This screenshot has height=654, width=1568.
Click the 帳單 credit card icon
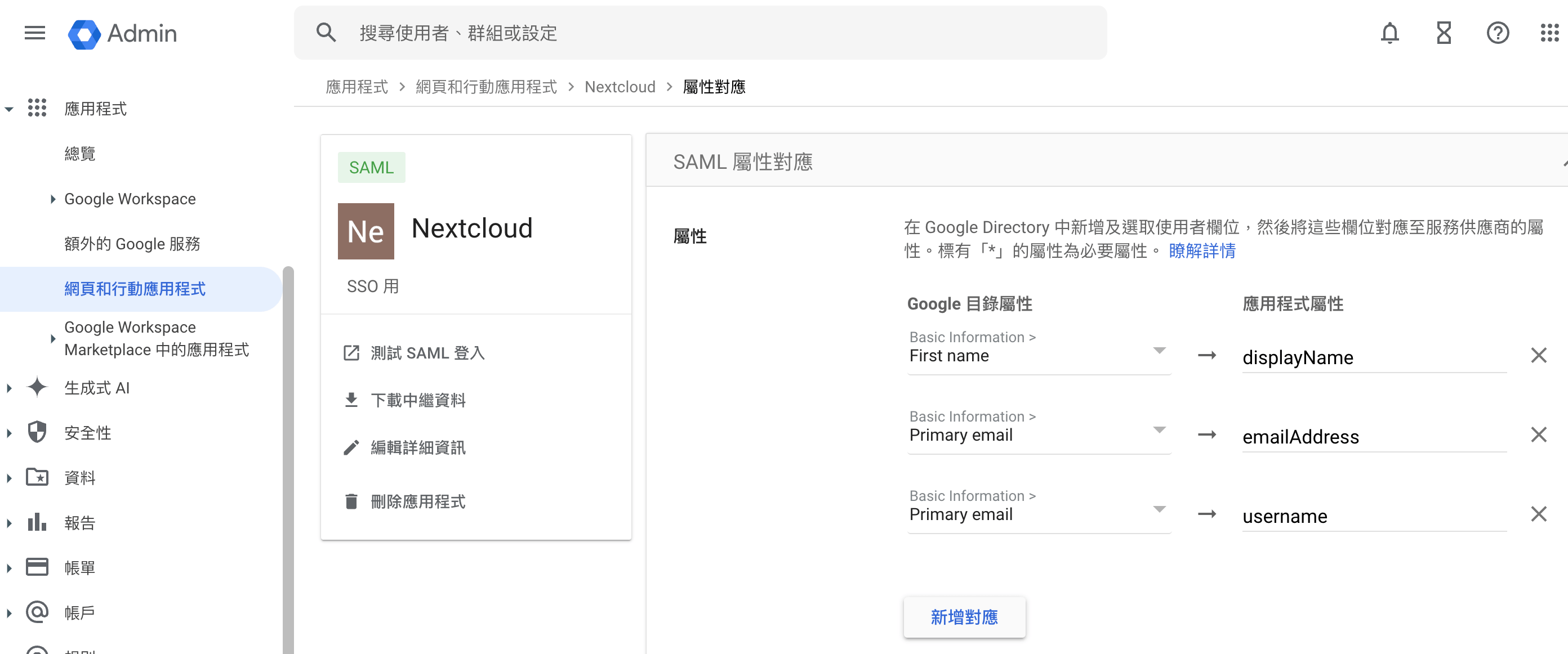pyautogui.click(x=37, y=567)
